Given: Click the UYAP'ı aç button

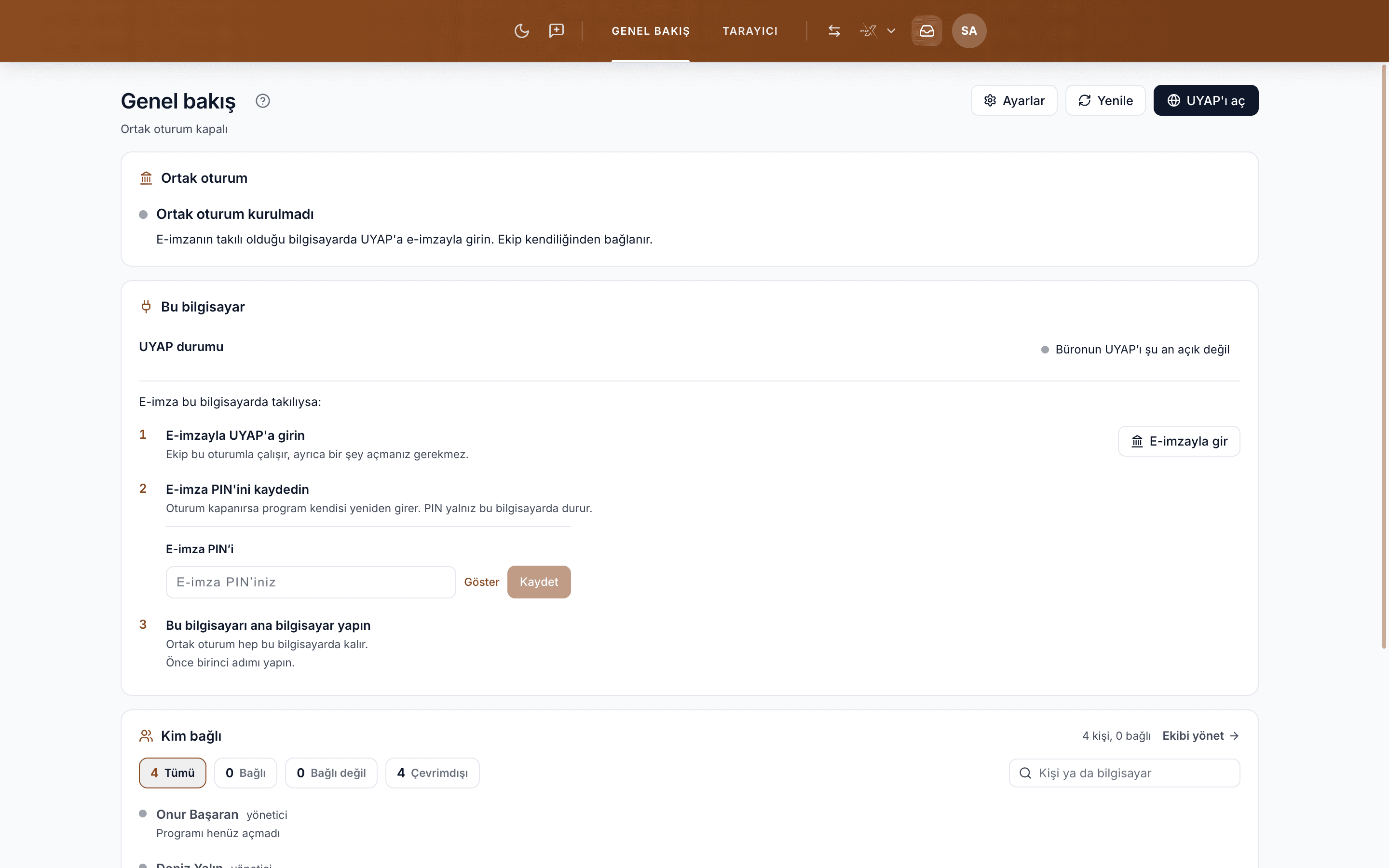Looking at the screenshot, I should point(1205,100).
